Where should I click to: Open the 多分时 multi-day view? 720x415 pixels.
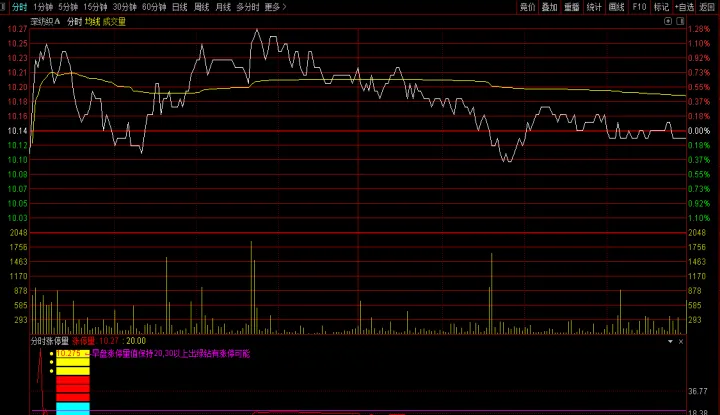tap(247, 6)
